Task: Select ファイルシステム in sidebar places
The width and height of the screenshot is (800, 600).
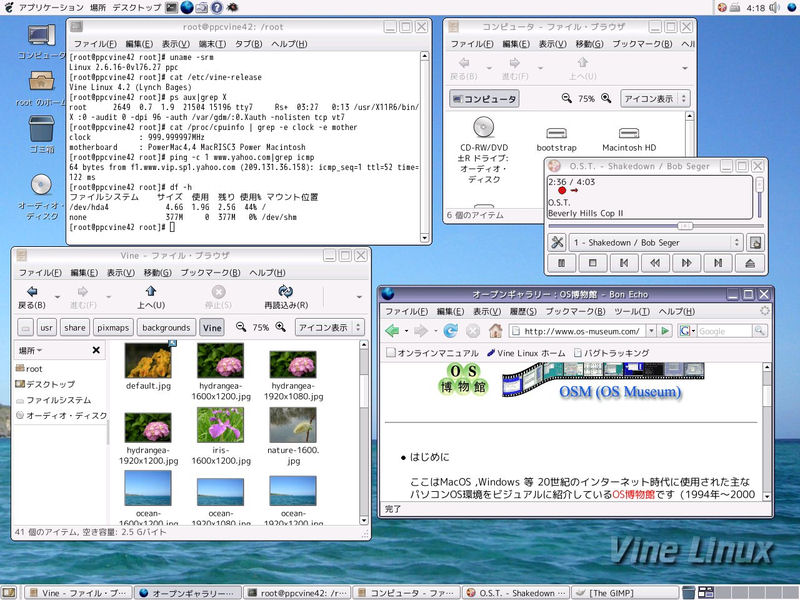Action: 54,400
